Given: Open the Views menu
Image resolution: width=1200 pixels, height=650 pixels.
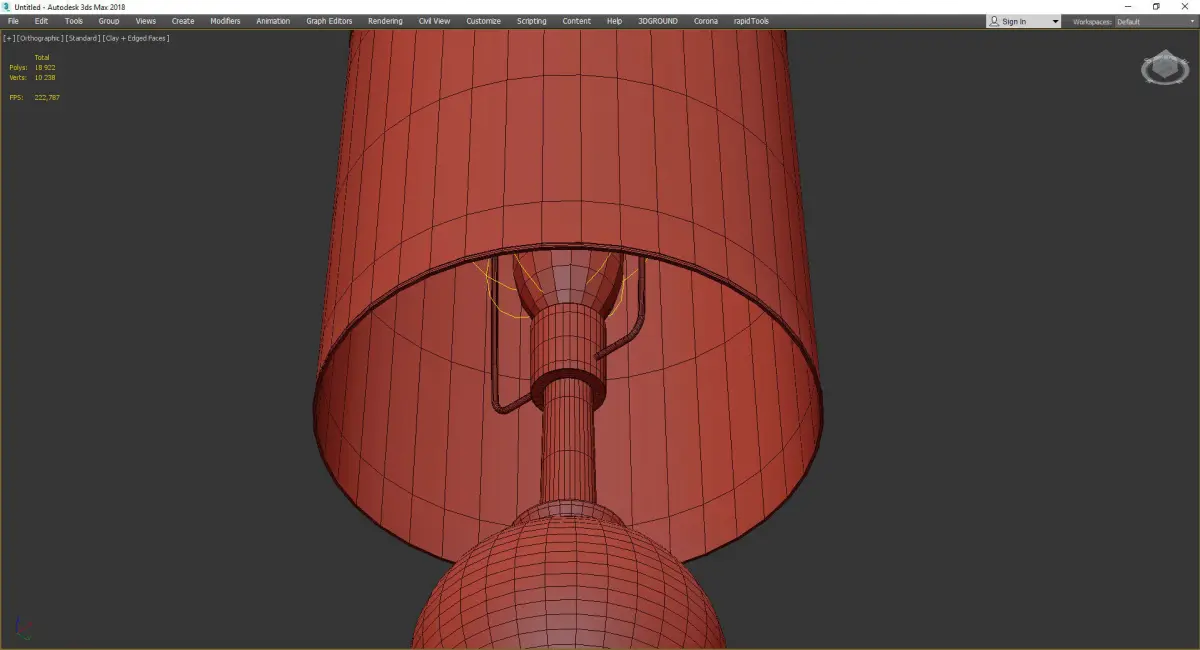Looking at the screenshot, I should 146,21.
